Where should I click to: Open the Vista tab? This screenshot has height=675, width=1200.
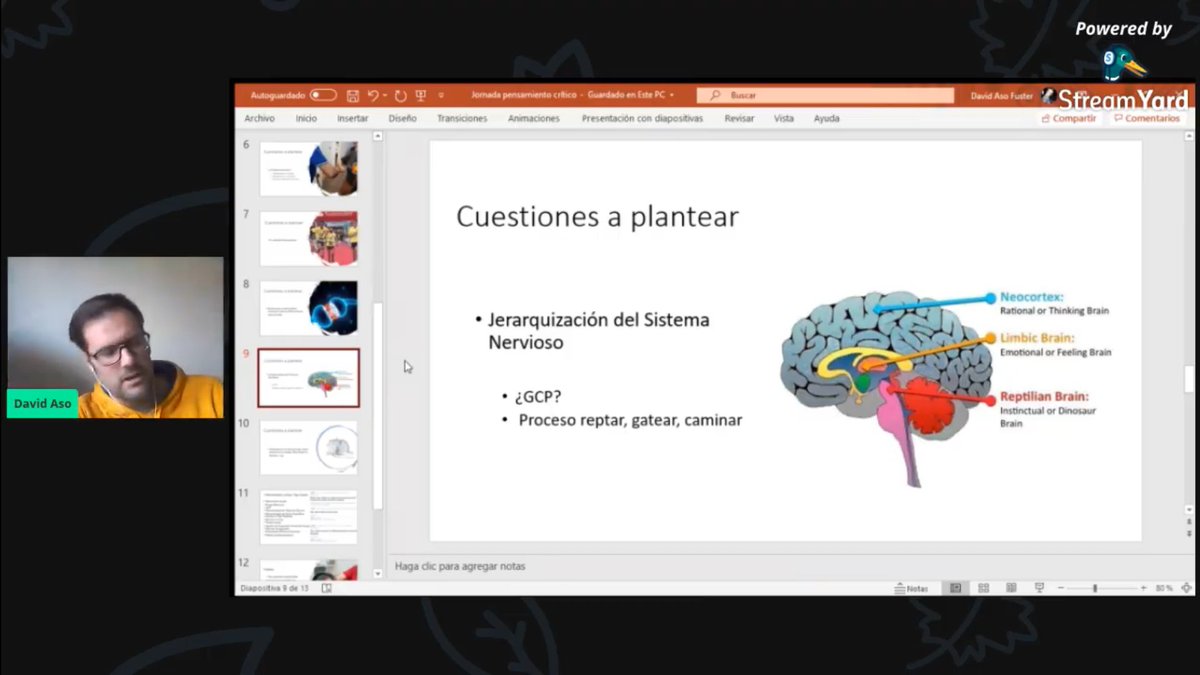pyautogui.click(x=784, y=118)
